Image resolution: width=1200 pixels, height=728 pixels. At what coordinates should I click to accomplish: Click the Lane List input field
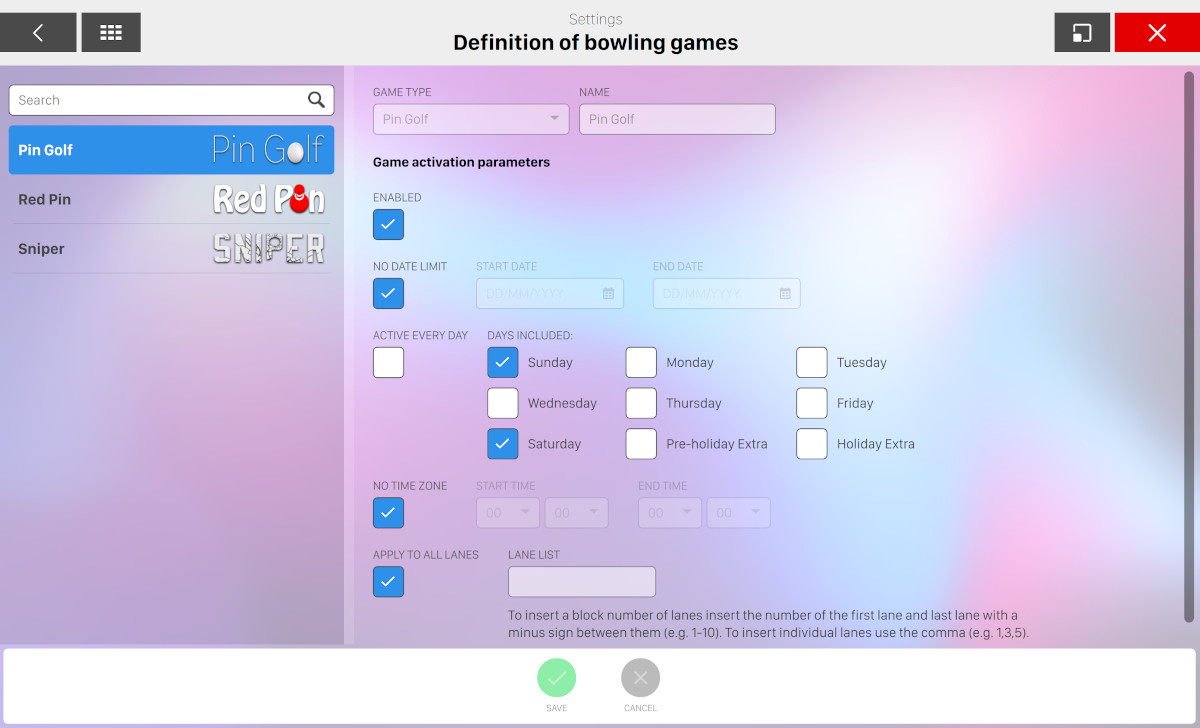pos(582,582)
